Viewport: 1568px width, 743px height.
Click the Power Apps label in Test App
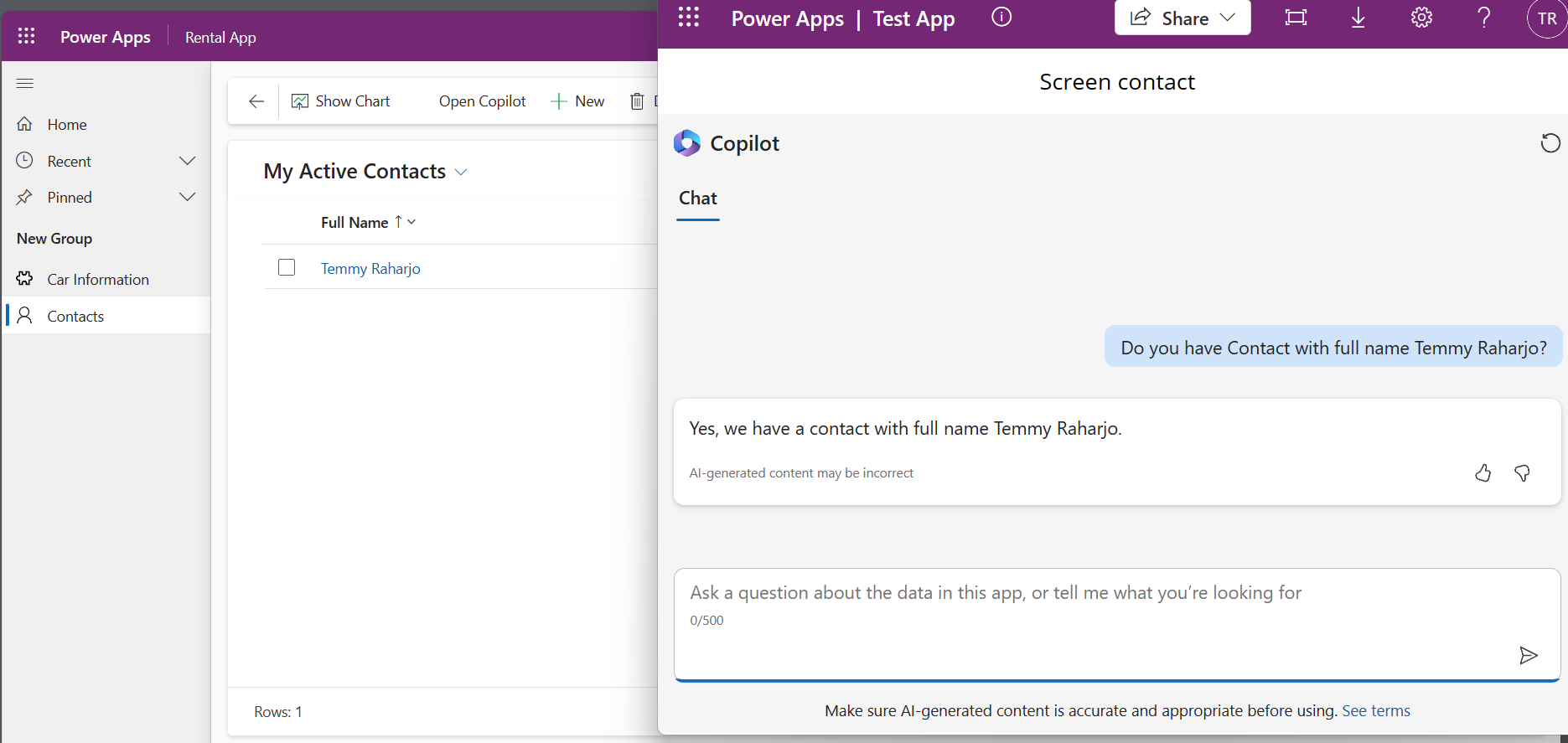click(788, 19)
